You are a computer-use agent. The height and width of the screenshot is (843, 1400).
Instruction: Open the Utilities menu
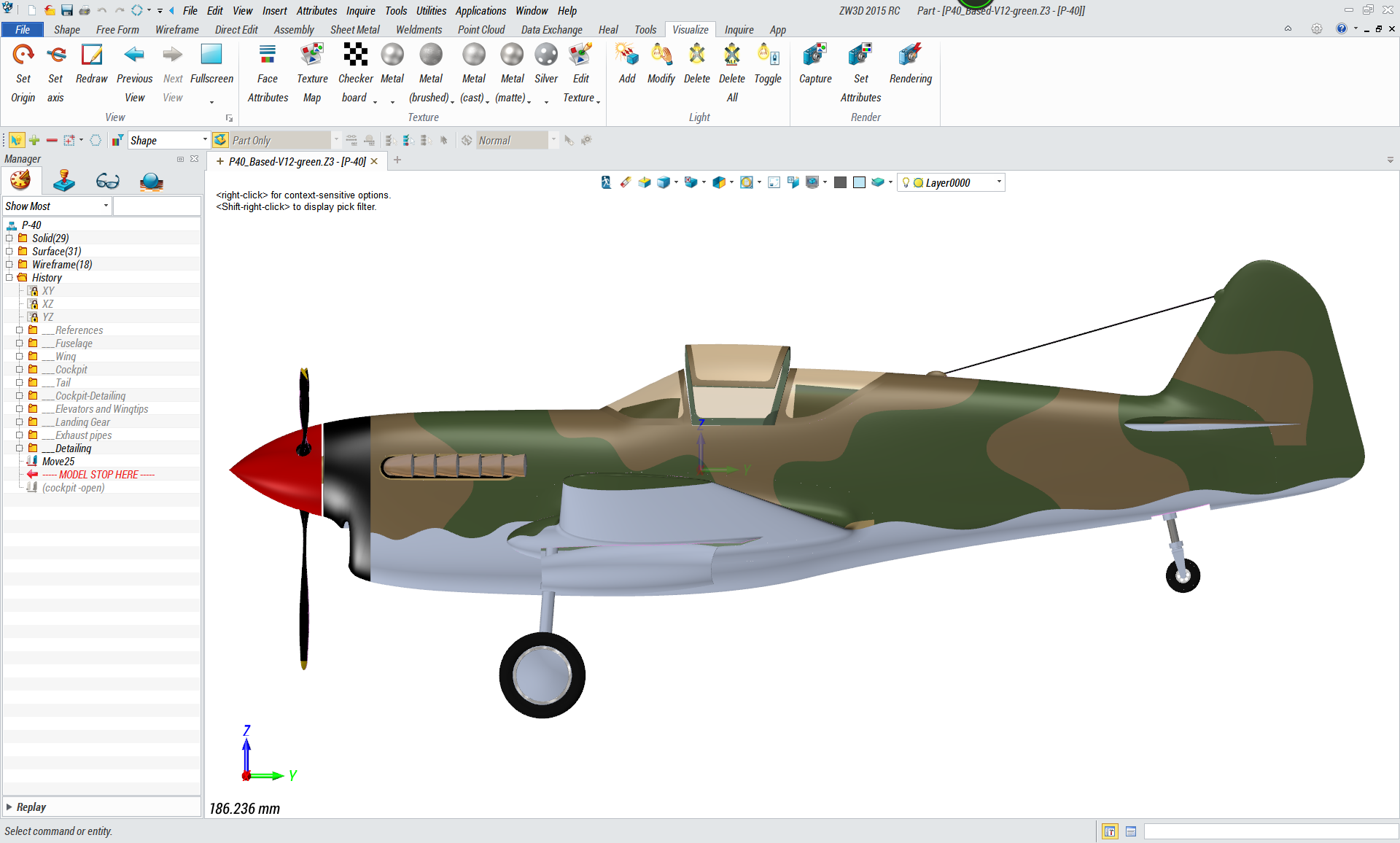pyautogui.click(x=431, y=11)
